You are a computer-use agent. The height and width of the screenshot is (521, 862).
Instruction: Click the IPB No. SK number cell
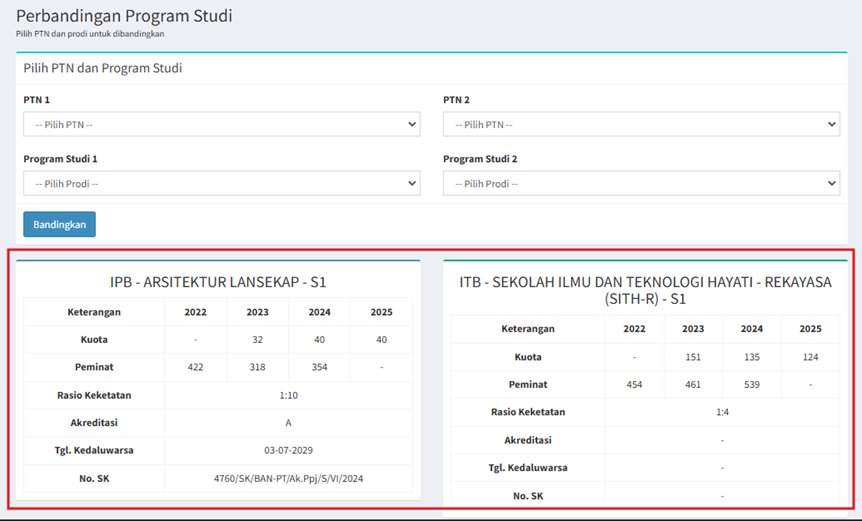[288, 478]
